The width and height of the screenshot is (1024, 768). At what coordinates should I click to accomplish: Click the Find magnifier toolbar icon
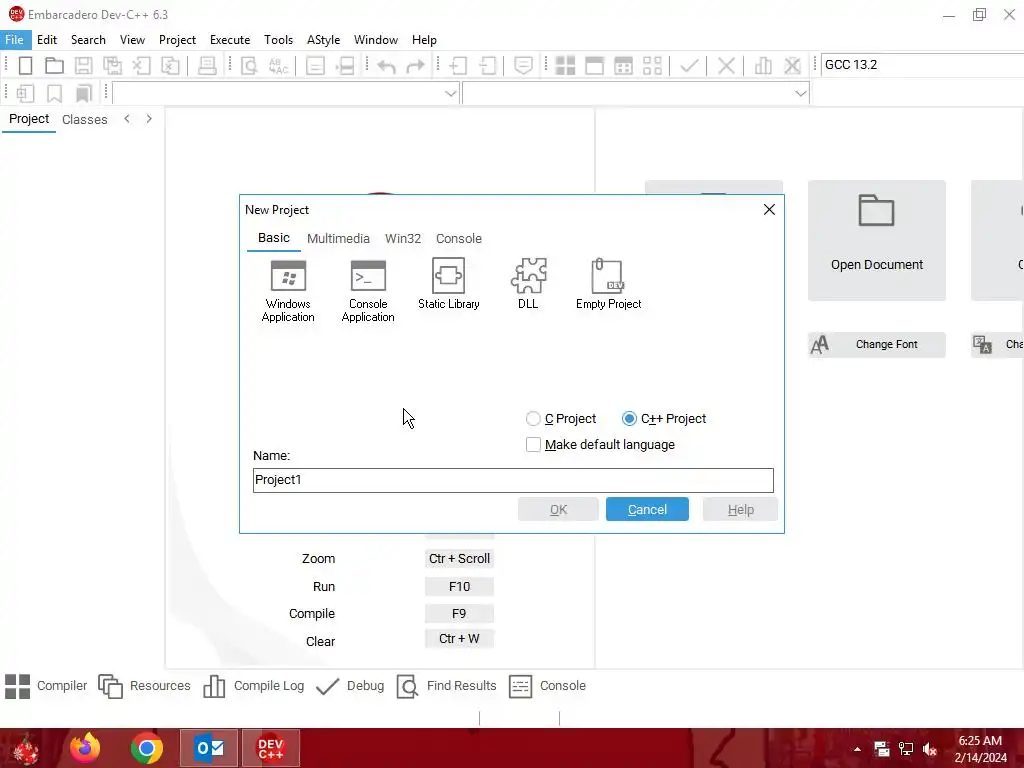pos(249,65)
